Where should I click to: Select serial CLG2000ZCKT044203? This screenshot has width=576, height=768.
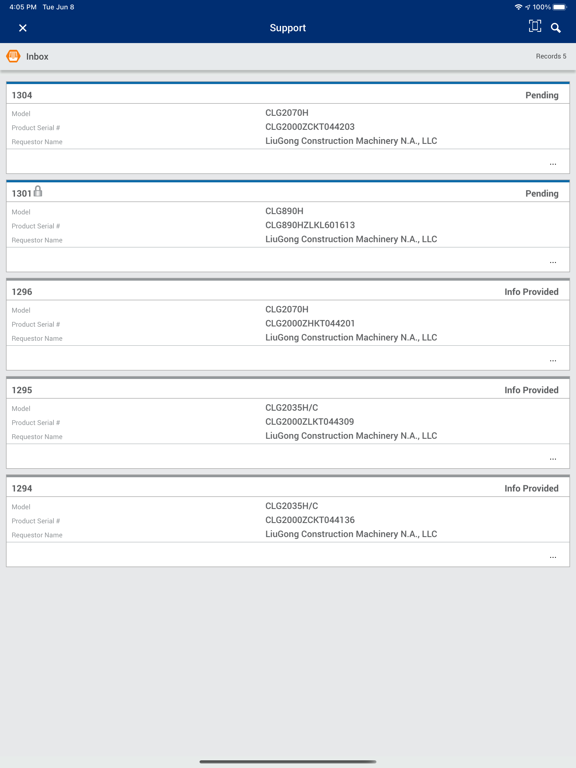(x=310, y=127)
